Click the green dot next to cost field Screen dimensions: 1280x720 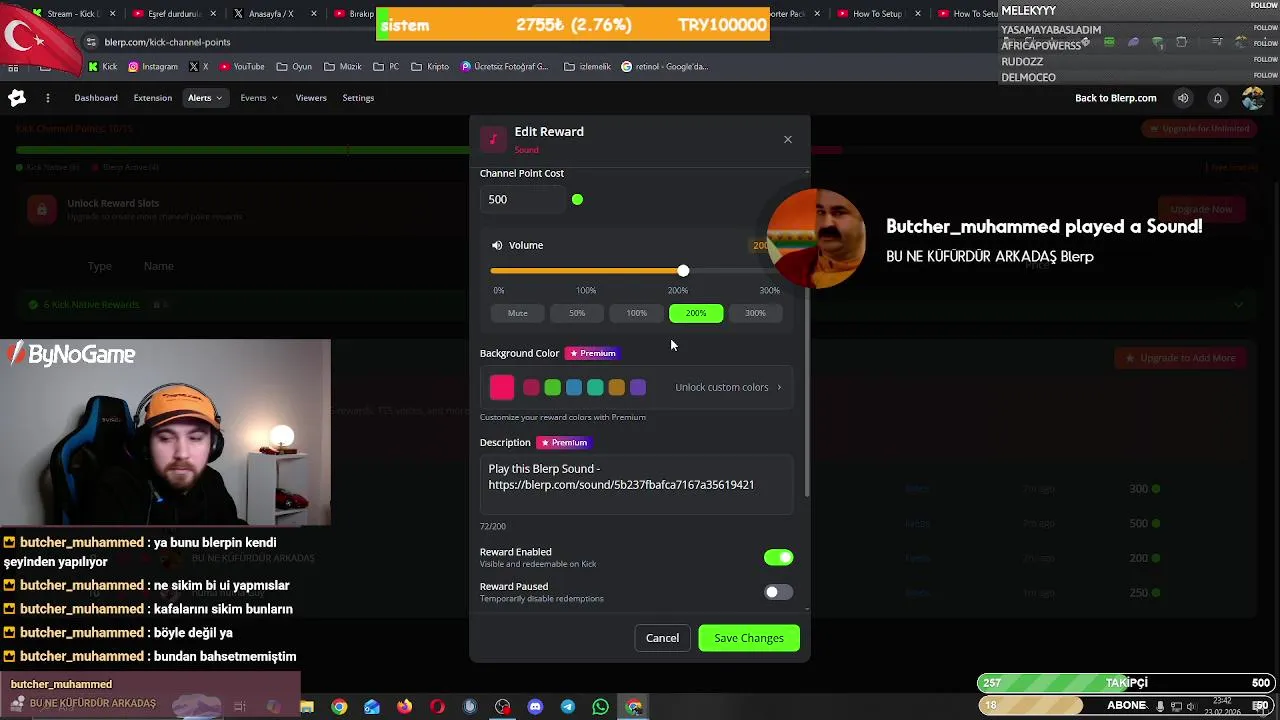pos(577,200)
